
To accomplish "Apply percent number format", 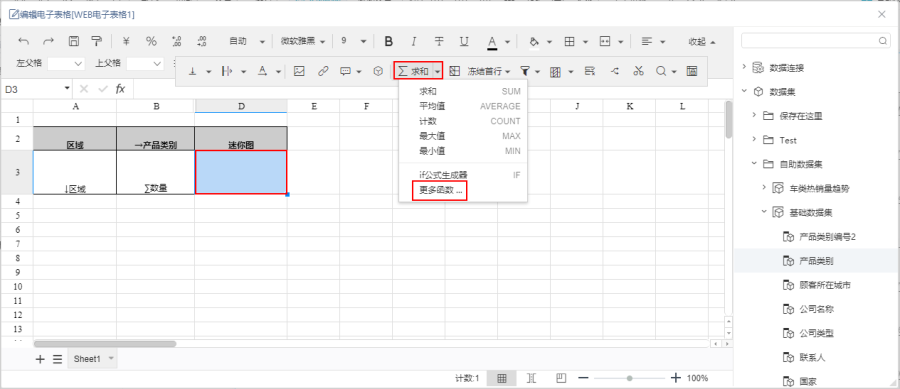I will [x=151, y=41].
